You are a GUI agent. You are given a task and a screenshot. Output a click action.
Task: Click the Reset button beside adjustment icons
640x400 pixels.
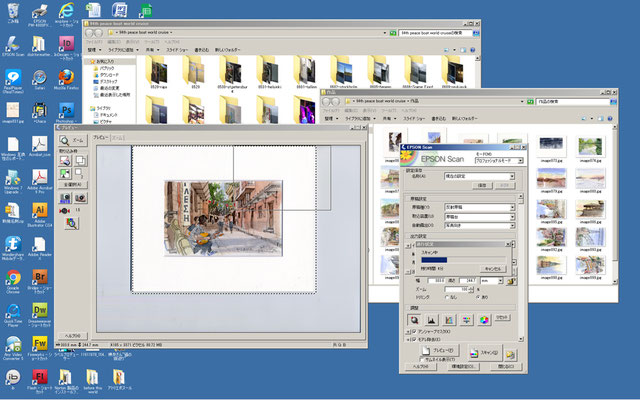502,318
